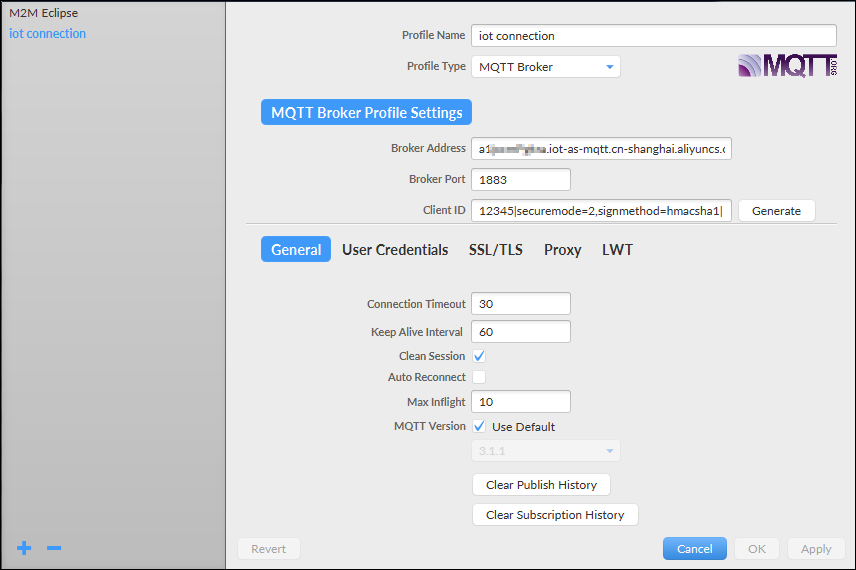Focus the Broker Port field
This screenshot has width=856, height=570.
[x=521, y=180]
